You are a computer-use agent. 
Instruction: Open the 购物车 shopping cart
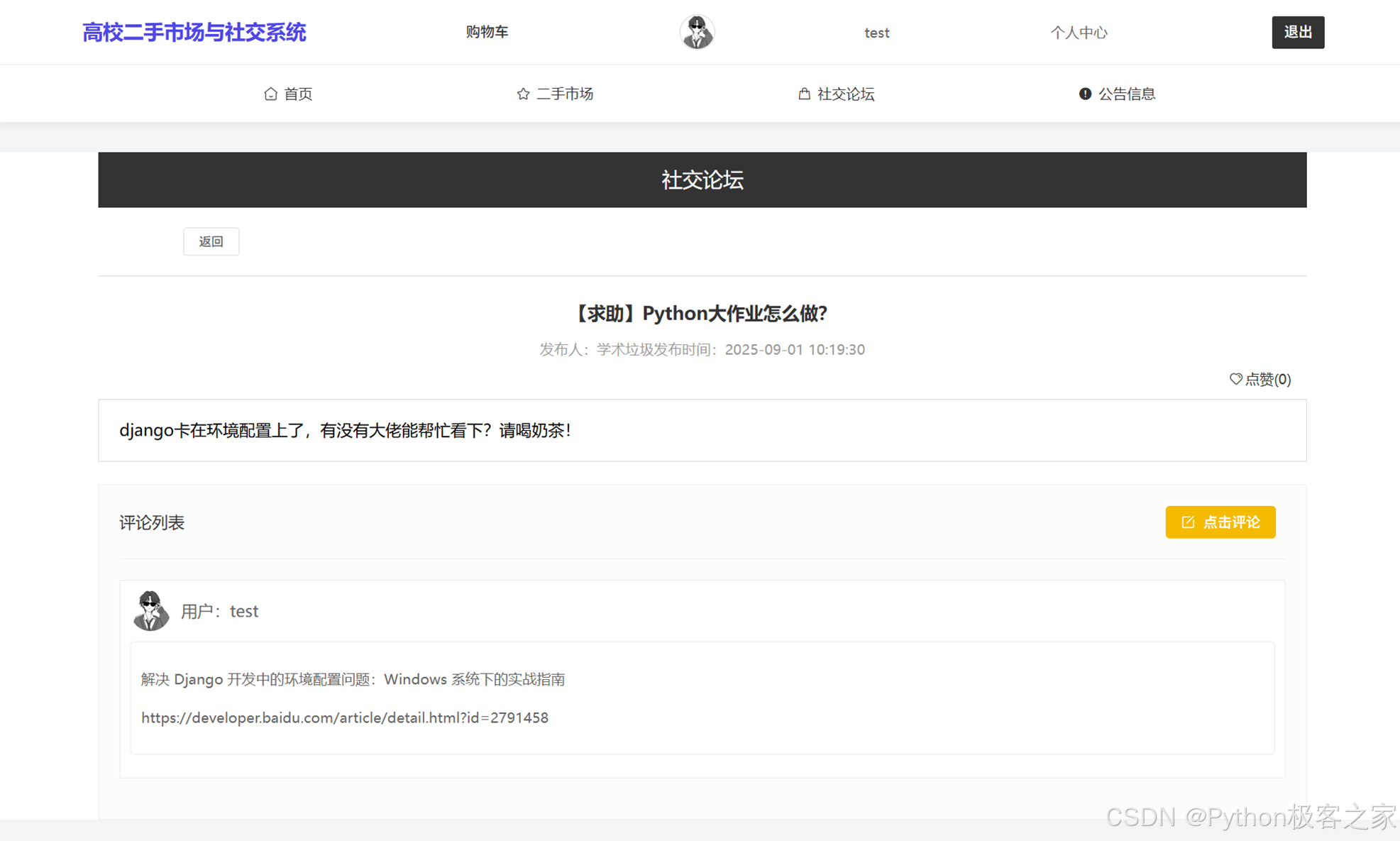(x=487, y=32)
